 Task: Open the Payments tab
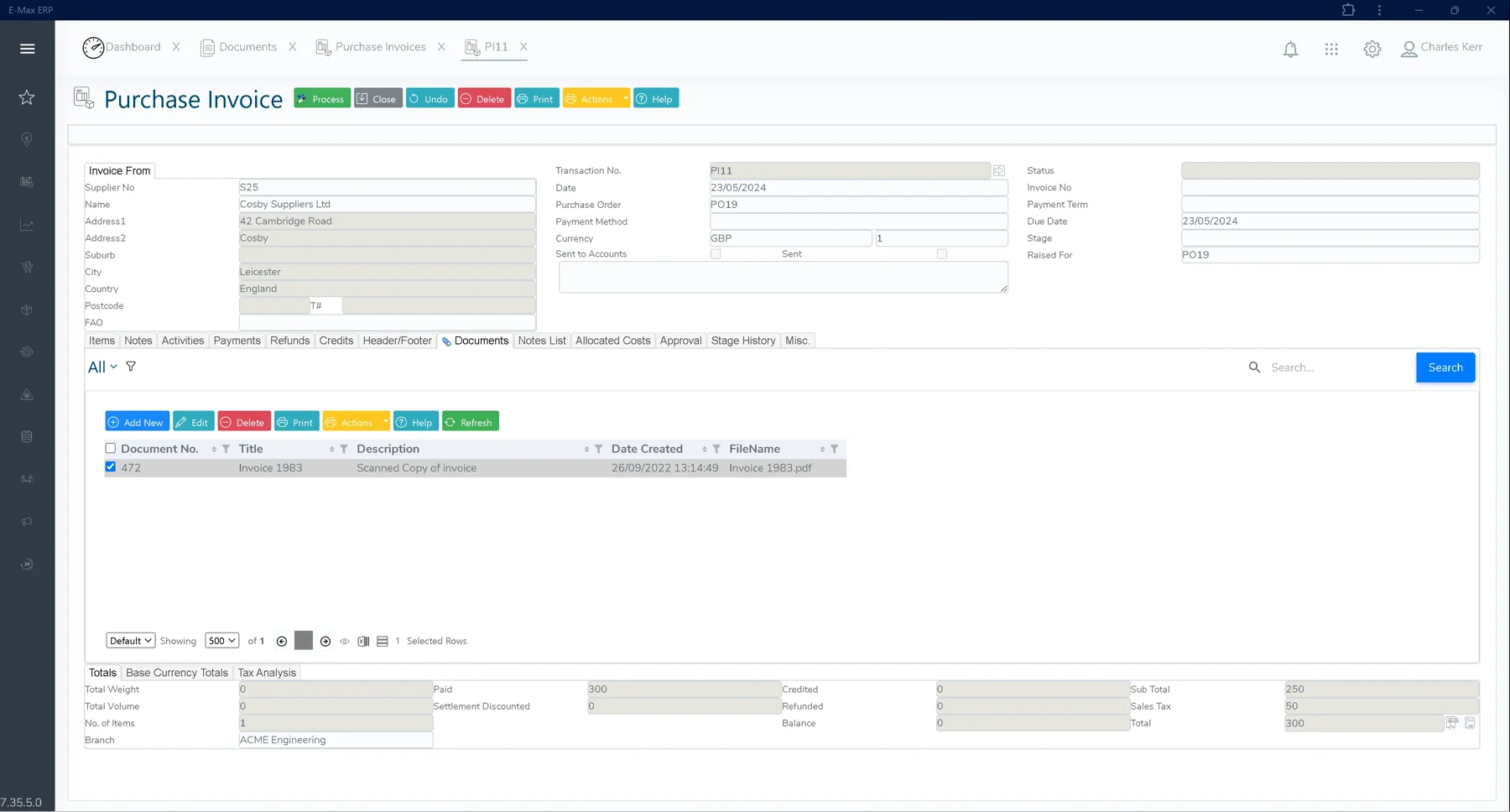(237, 341)
